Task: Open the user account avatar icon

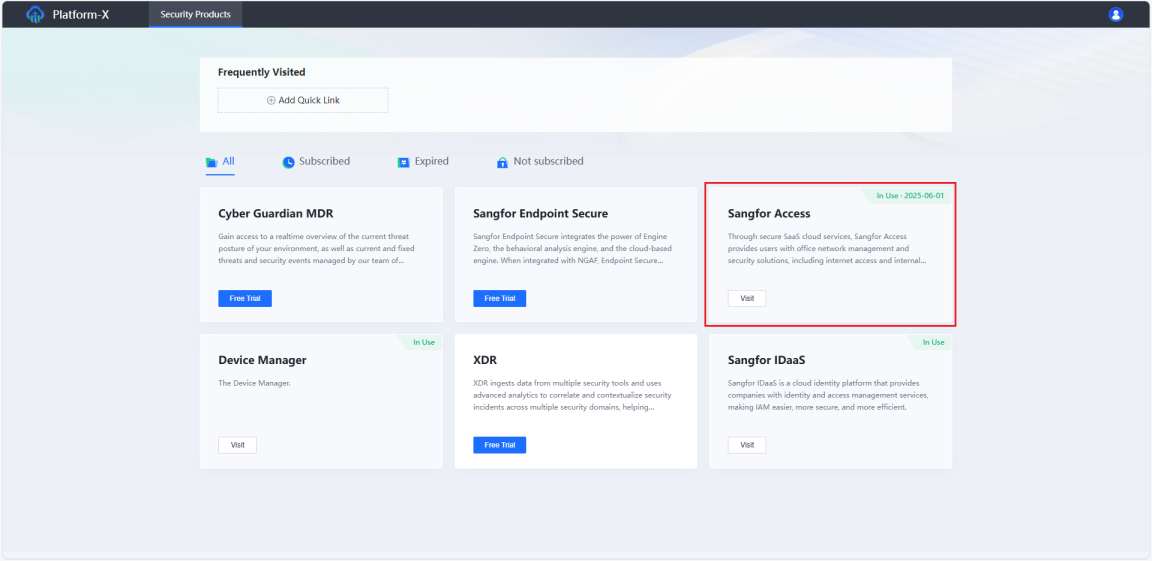Action: tap(1116, 14)
